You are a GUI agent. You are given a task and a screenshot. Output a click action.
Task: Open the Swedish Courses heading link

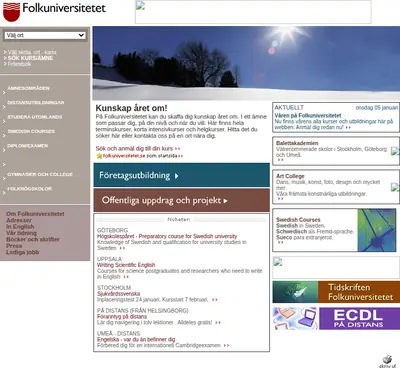[298, 220]
